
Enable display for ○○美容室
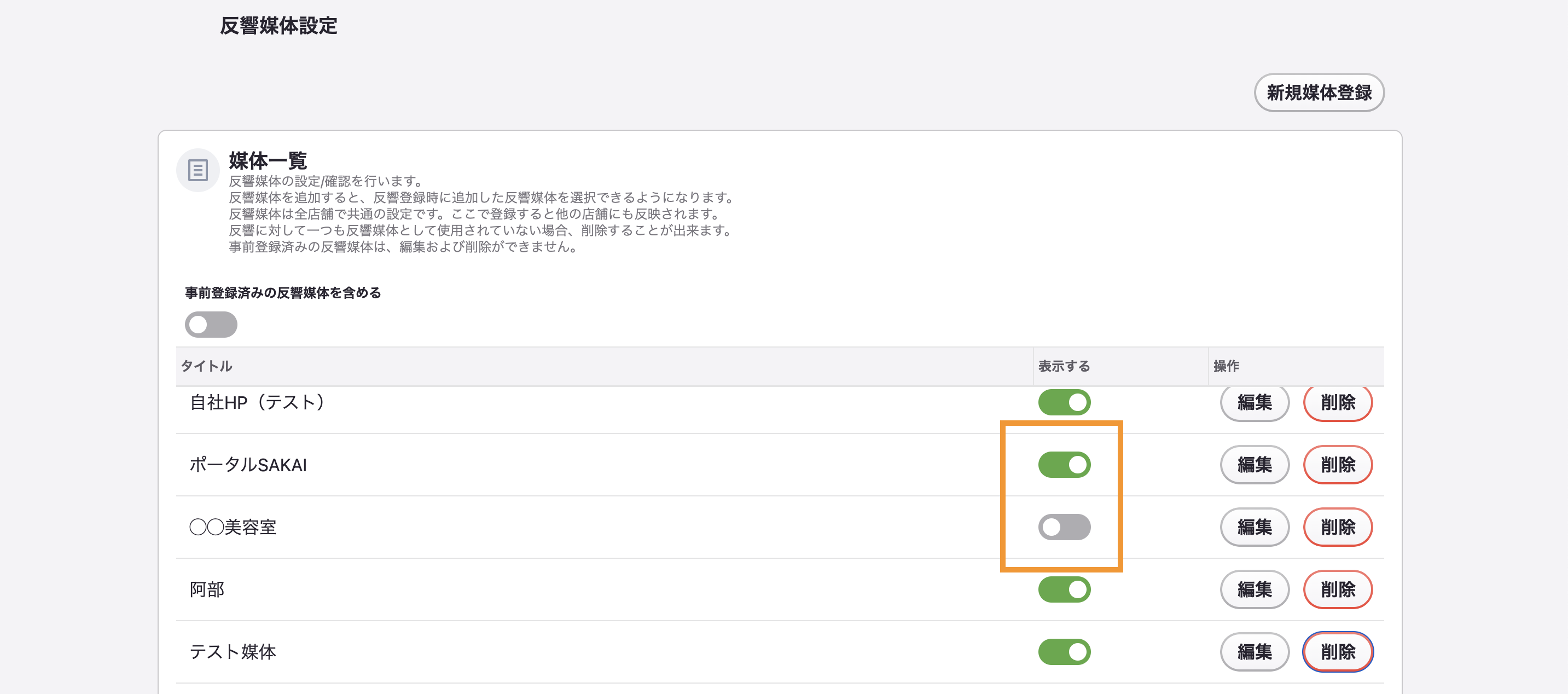point(1064,527)
